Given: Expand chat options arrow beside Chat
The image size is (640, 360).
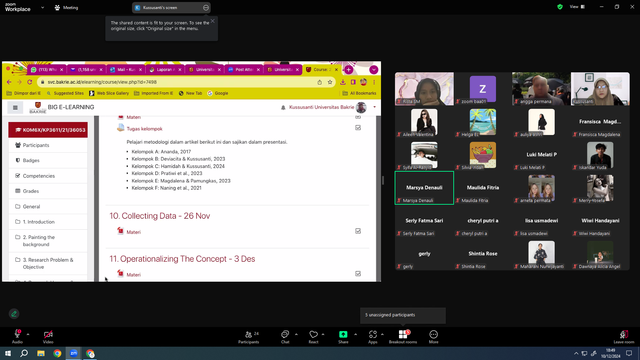Looking at the screenshot, I should (296, 334).
